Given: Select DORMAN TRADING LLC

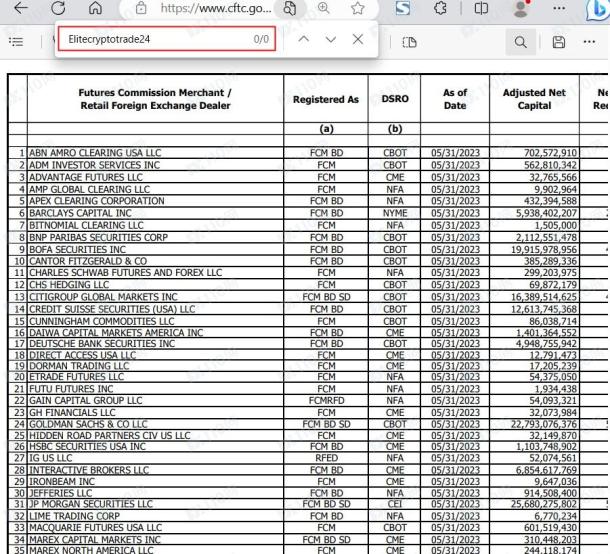Looking at the screenshot, I should (79, 366).
